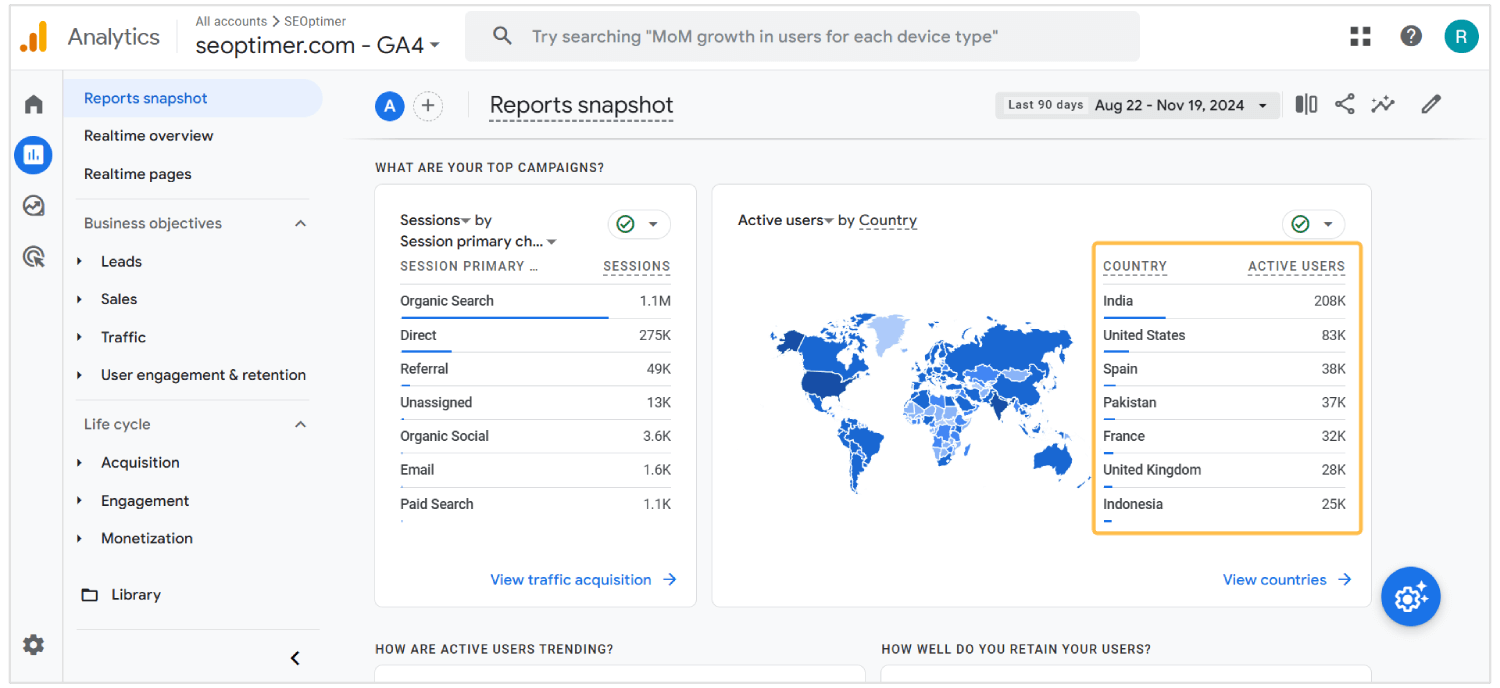Viewport: 1500px width, 688px height.
Task: Open Admin settings gear icon
Action: point(34,645)
